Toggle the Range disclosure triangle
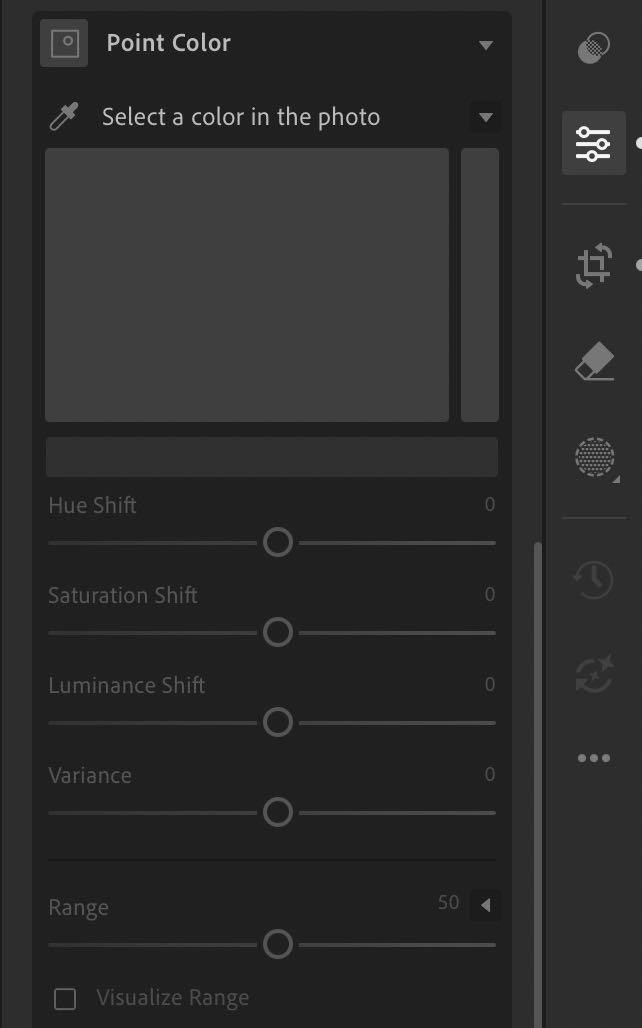642x1028 pixels. [x=486, y=905]
